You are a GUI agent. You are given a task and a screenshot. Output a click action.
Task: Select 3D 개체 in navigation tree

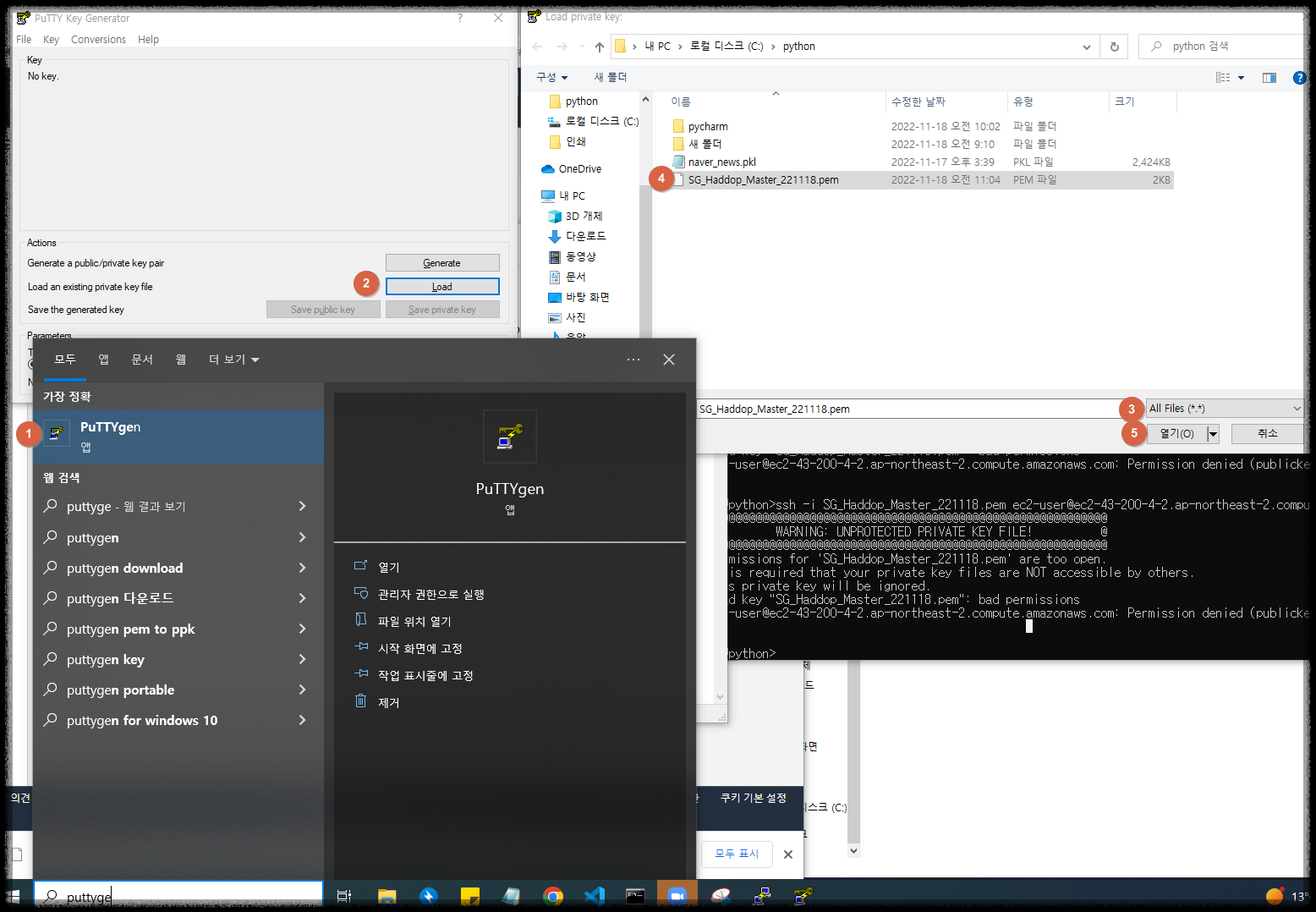(x=575, y=216)
